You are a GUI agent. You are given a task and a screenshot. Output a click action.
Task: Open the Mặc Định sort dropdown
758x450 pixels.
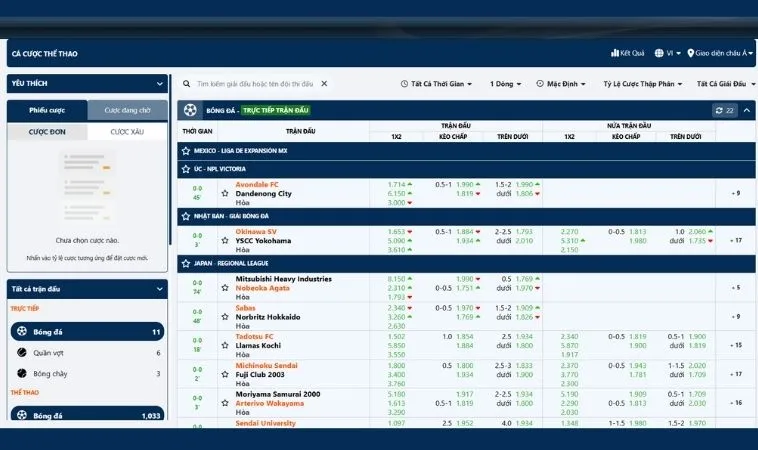click(x=561, y=84)
